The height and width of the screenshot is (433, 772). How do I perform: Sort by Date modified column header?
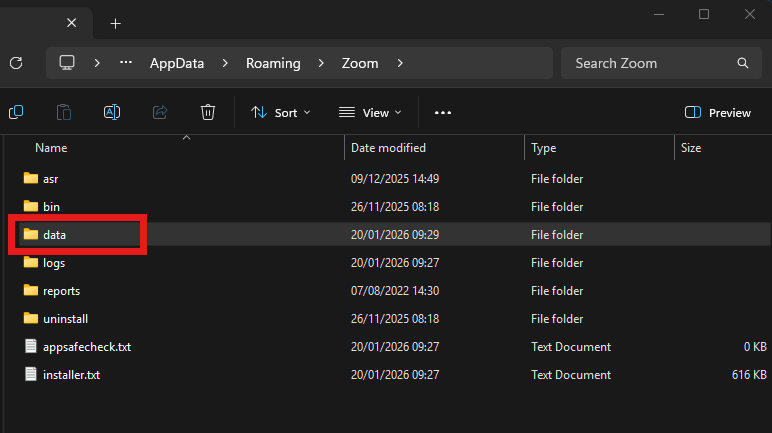coord(388,148)
